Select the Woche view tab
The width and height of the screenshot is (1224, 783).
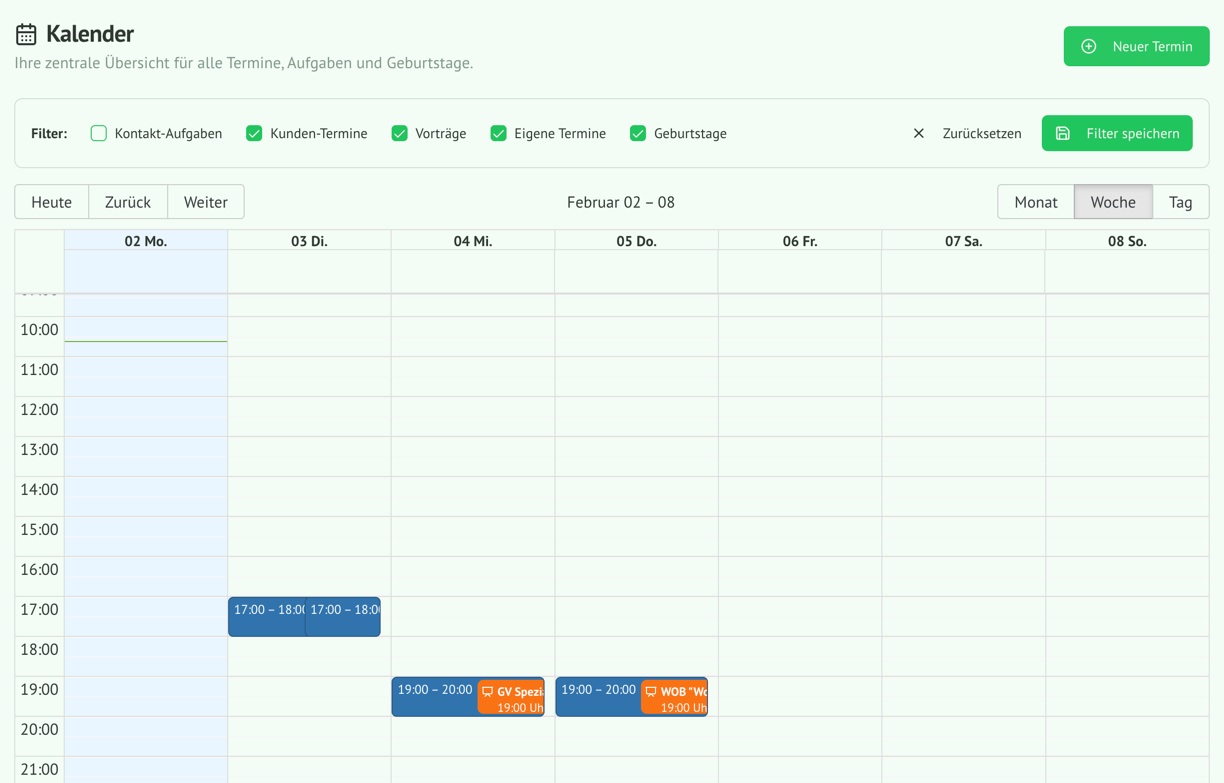point(1112,202)
